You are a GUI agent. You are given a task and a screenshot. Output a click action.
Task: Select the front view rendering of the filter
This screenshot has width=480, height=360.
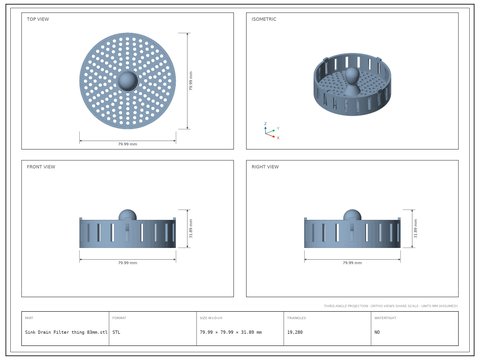pos(128,229)
